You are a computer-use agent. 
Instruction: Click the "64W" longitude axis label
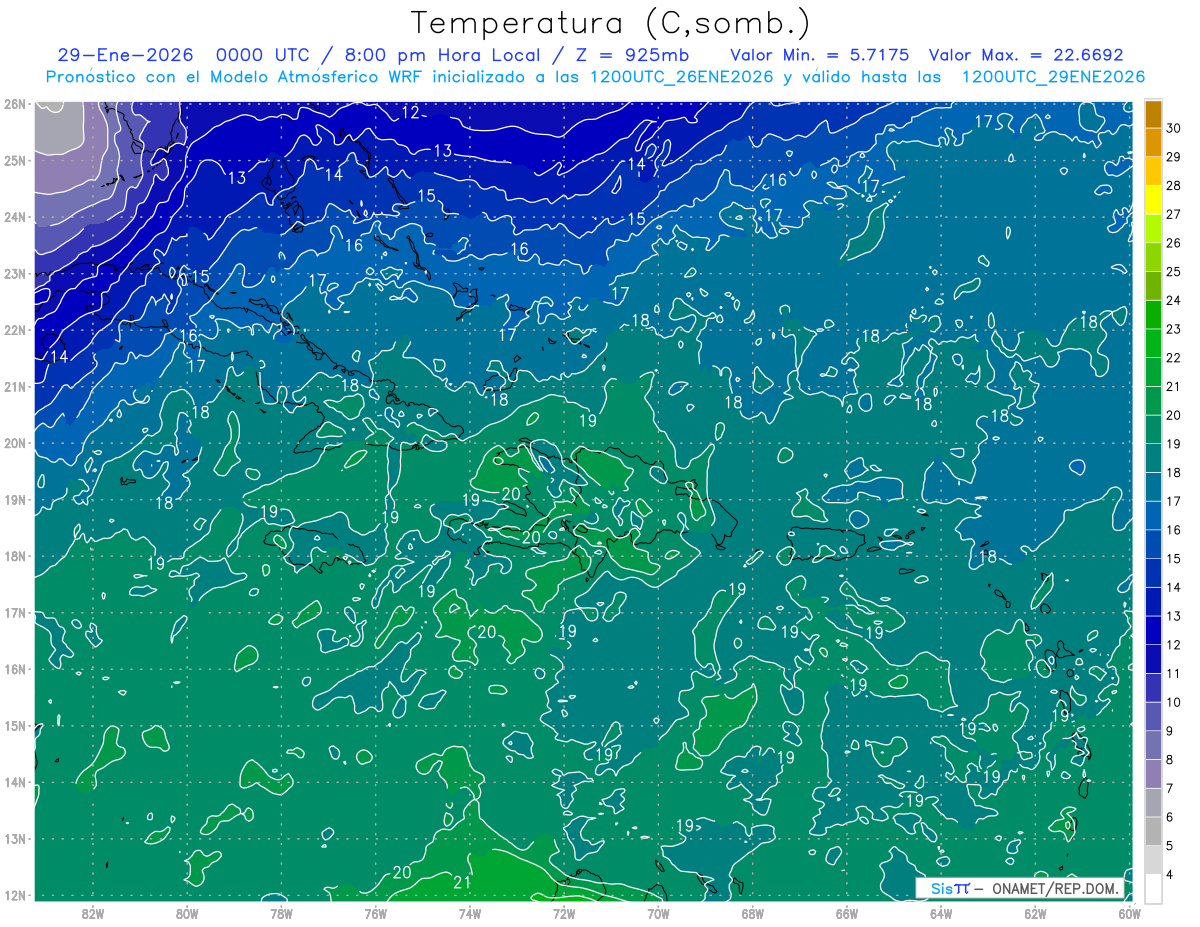tap(941, 914)
